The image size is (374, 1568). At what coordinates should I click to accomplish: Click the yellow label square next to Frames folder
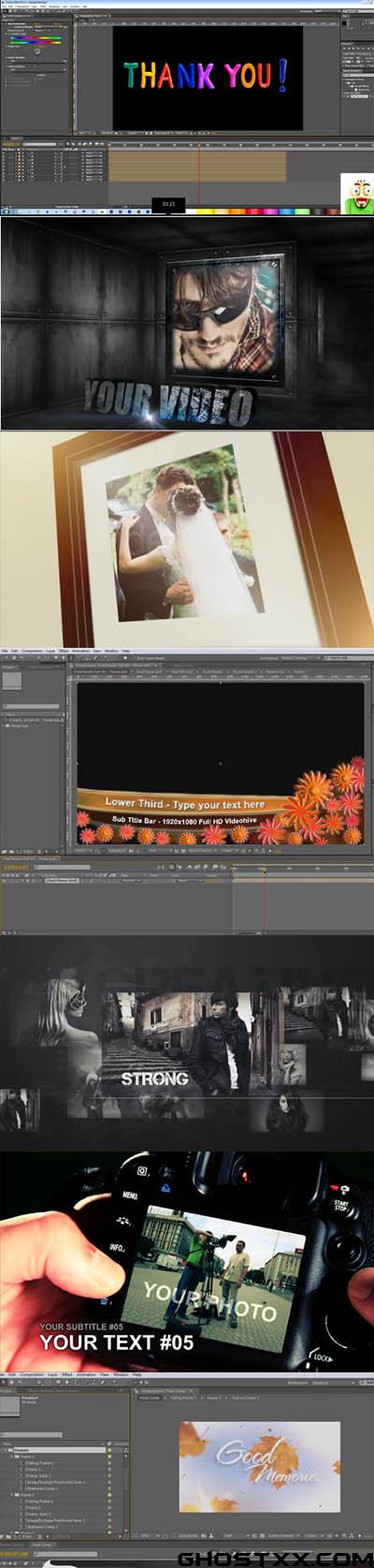point(109,1450)
